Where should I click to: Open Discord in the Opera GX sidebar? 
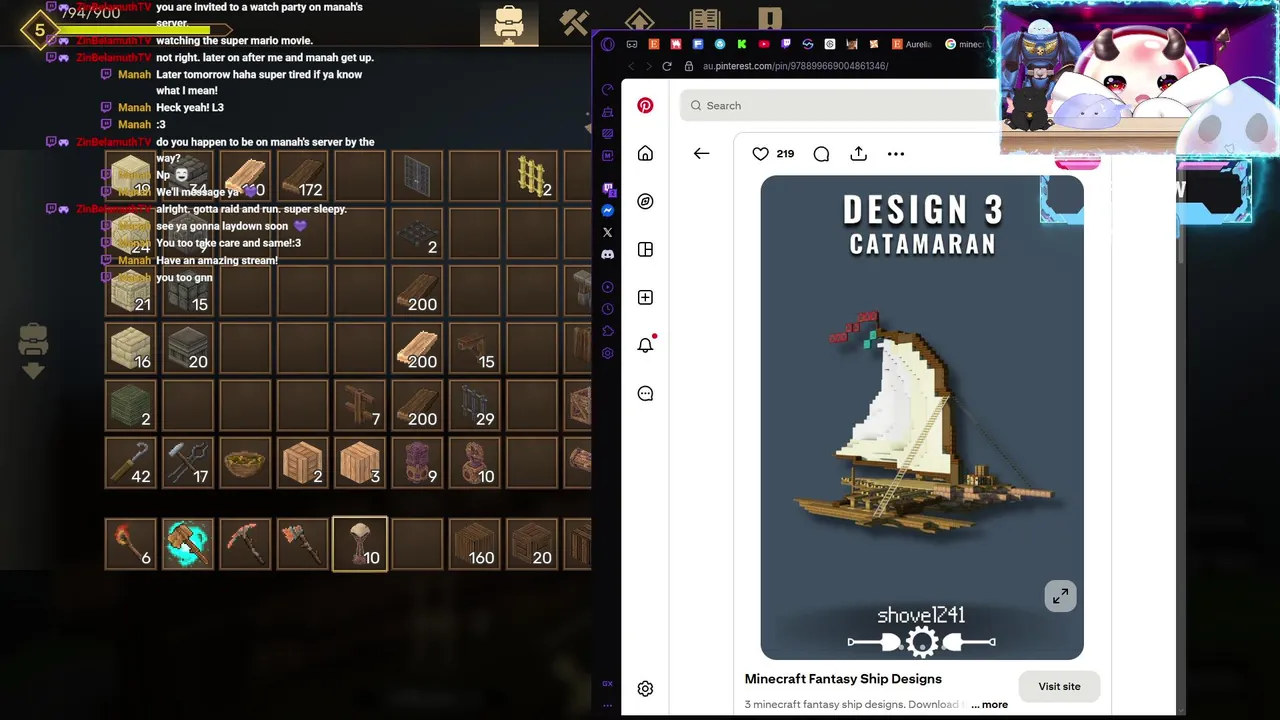[607, 254]
